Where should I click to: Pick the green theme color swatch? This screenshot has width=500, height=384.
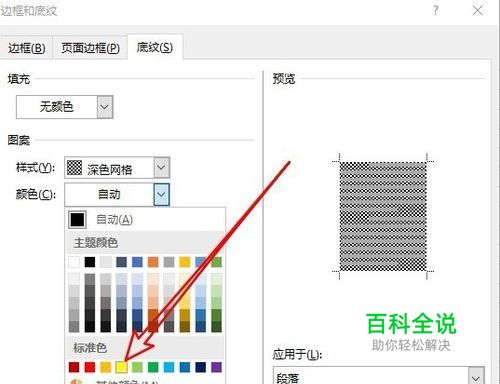click(216, 262)
